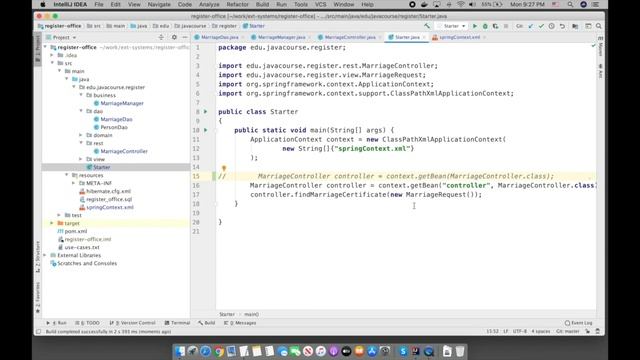Click the project panel settings gear
This screenshot has height=360, width=640.
[x=174, y=37]
